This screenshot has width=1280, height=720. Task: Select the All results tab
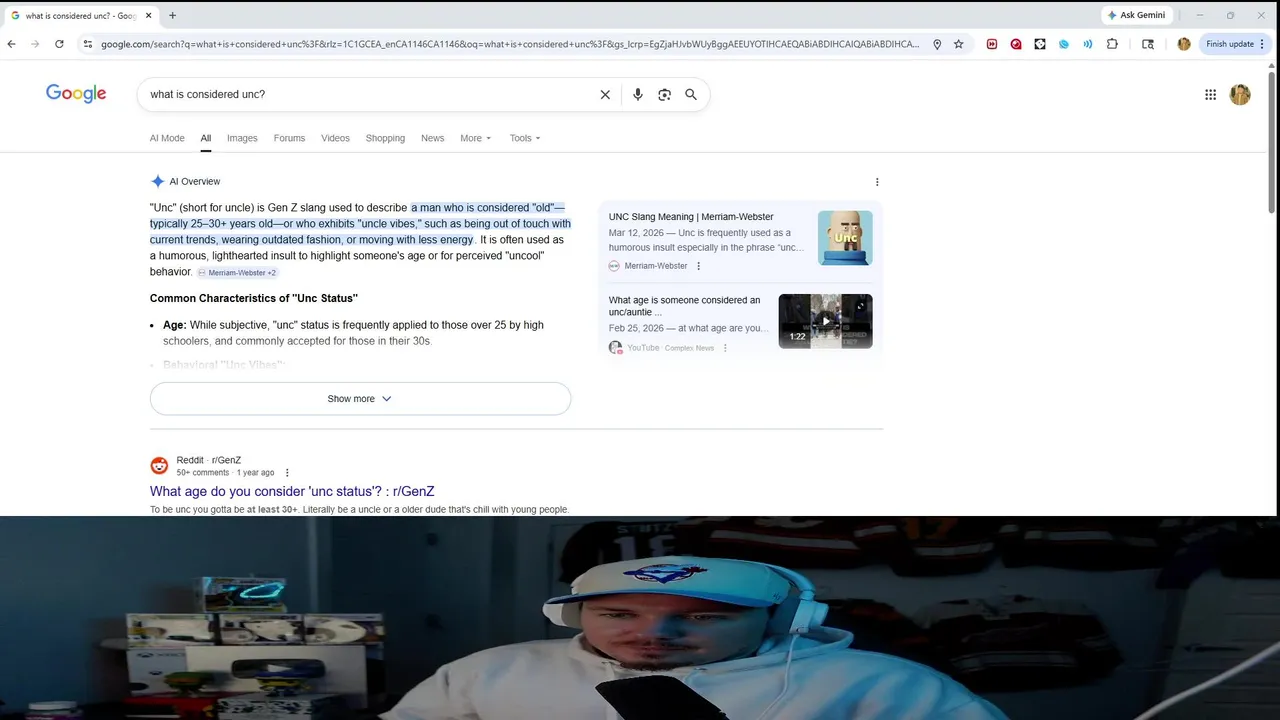205,138
